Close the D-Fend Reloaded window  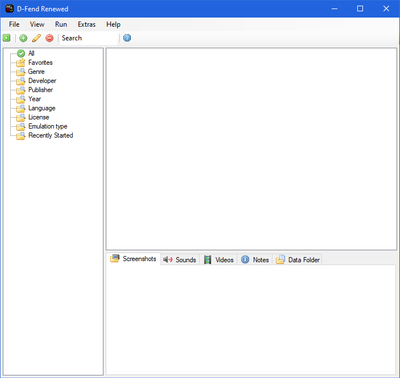pyautogui.click(x=386, y=9)
